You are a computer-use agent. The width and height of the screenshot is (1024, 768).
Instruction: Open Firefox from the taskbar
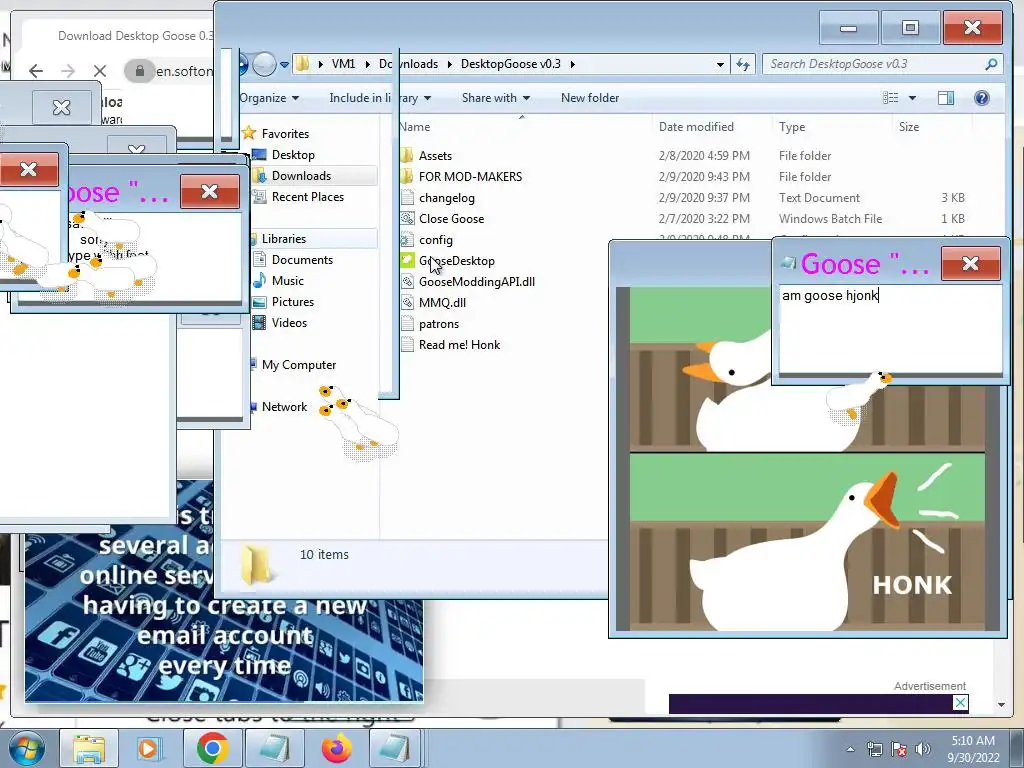[336, 748]
